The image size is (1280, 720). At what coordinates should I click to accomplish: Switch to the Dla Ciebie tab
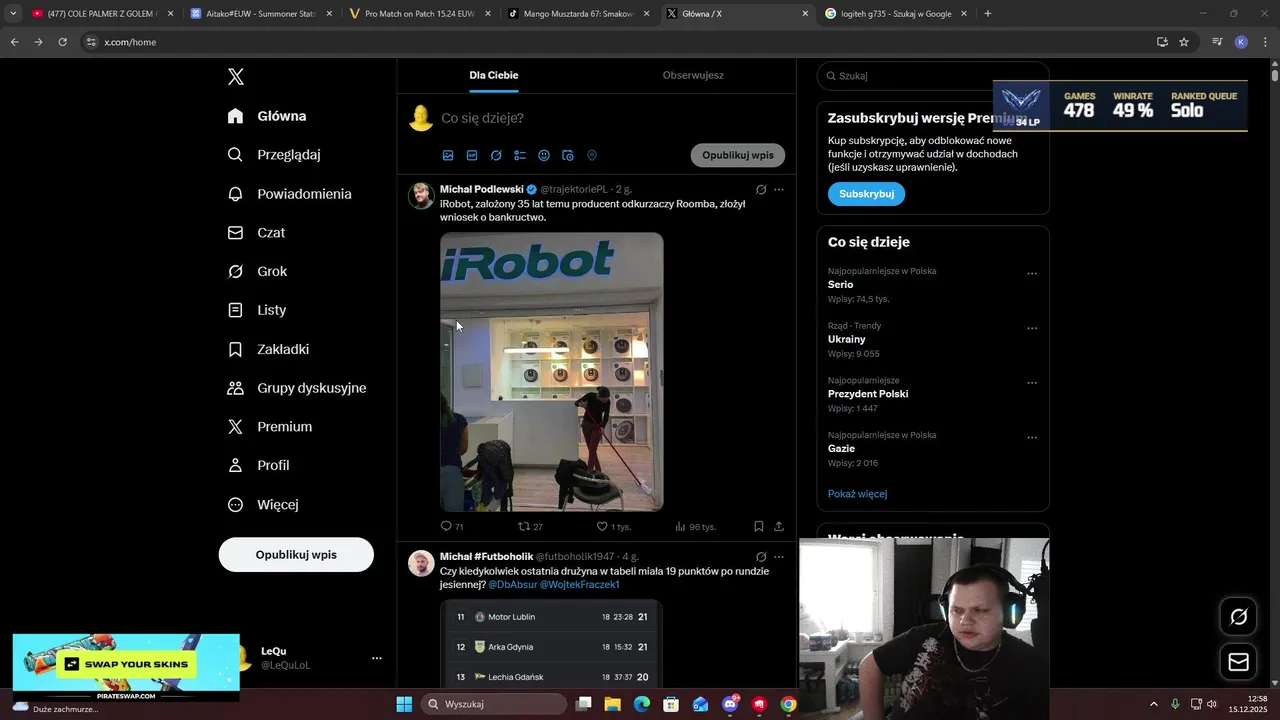pos(494,75)
